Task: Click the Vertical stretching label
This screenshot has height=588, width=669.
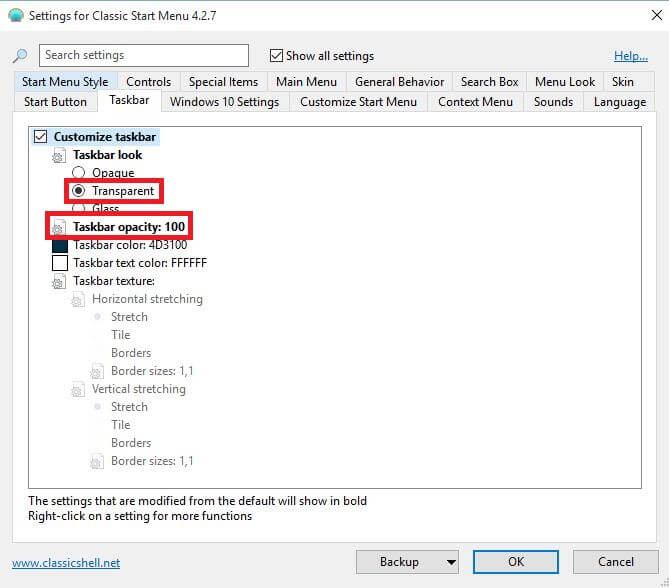Action: point(139,389)
